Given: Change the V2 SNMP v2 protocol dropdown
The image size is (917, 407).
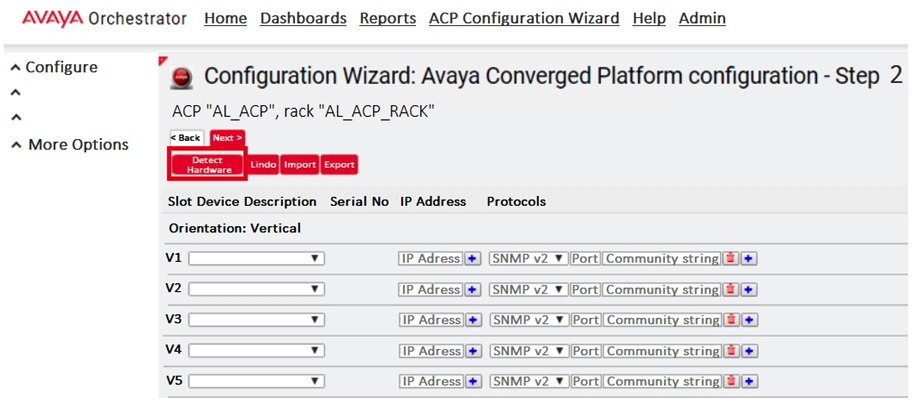Looking at the screenshot, I should click(529, 289).
